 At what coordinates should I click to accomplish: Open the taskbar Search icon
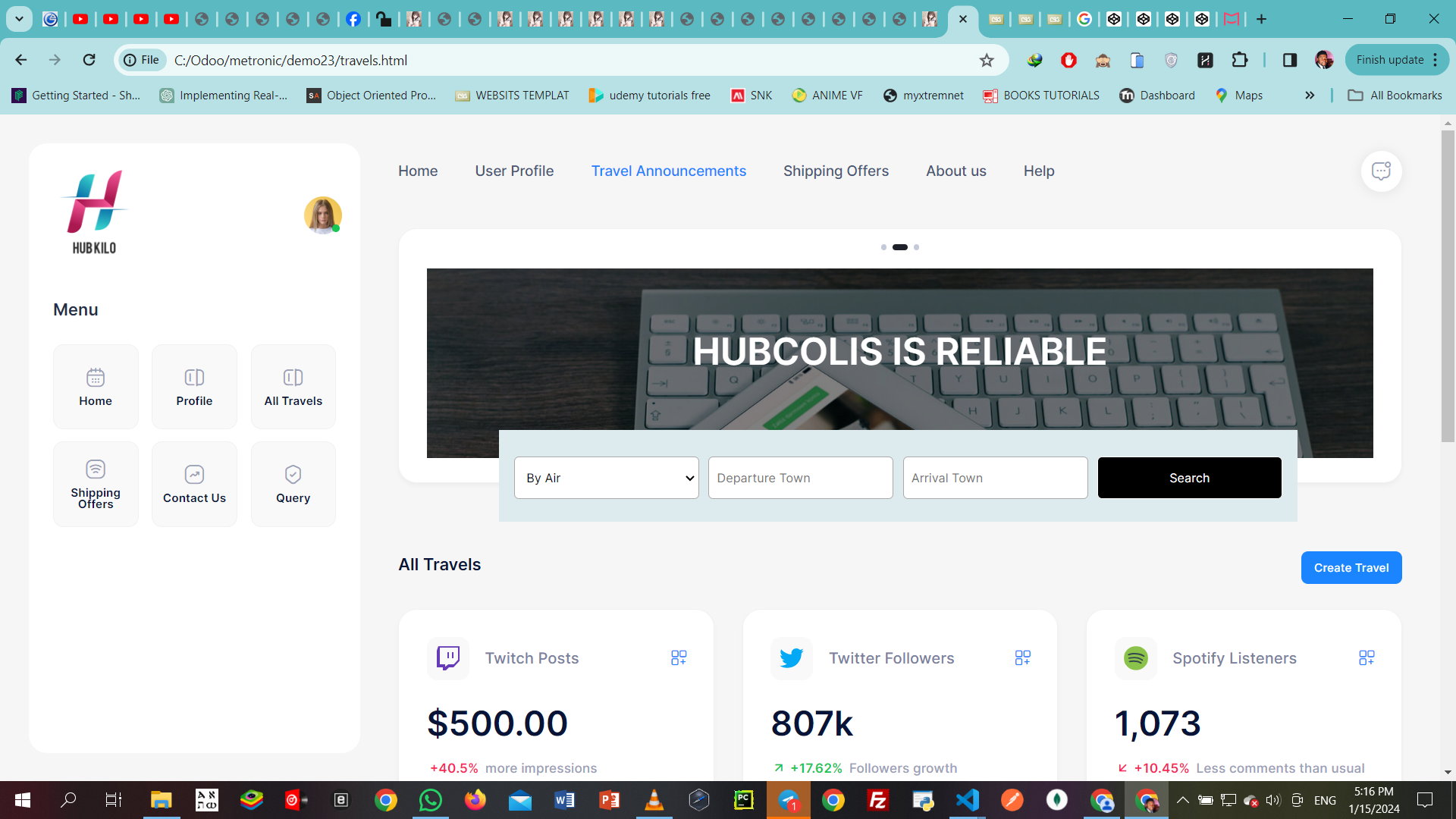pyautogui.click(x=68, y=800)
